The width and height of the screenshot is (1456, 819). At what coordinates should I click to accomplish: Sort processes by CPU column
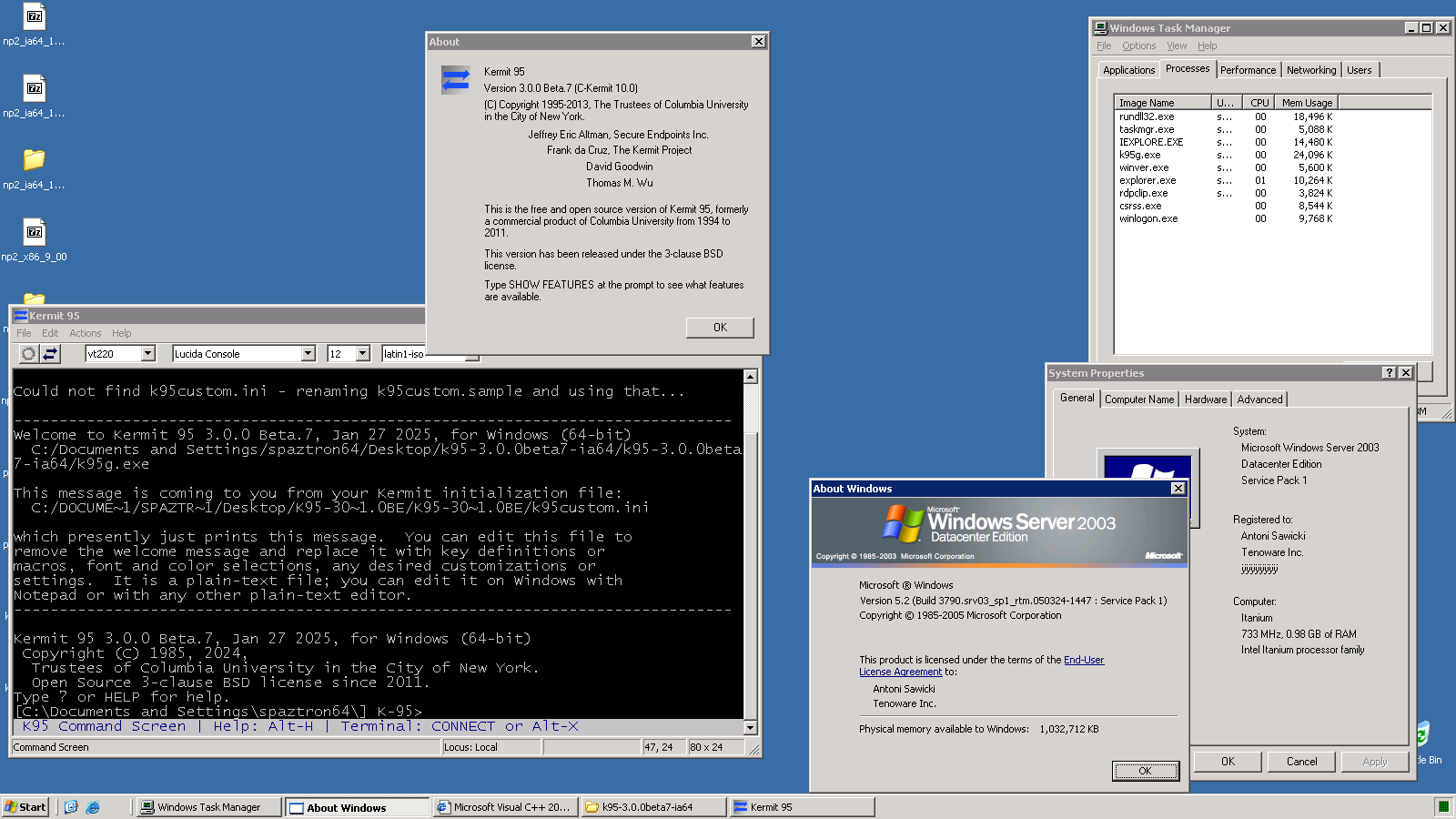(x=1259, y=103)
